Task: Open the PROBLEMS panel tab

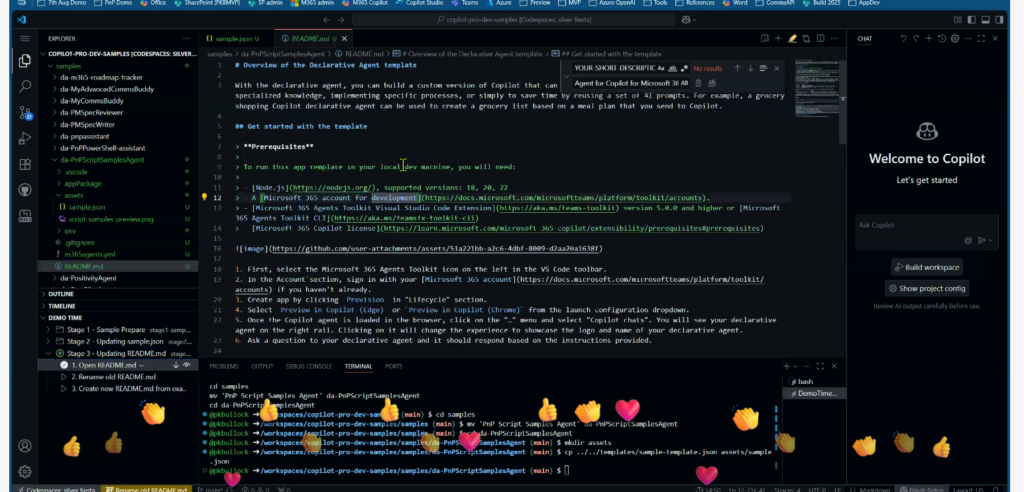Action: coord(223,367)
